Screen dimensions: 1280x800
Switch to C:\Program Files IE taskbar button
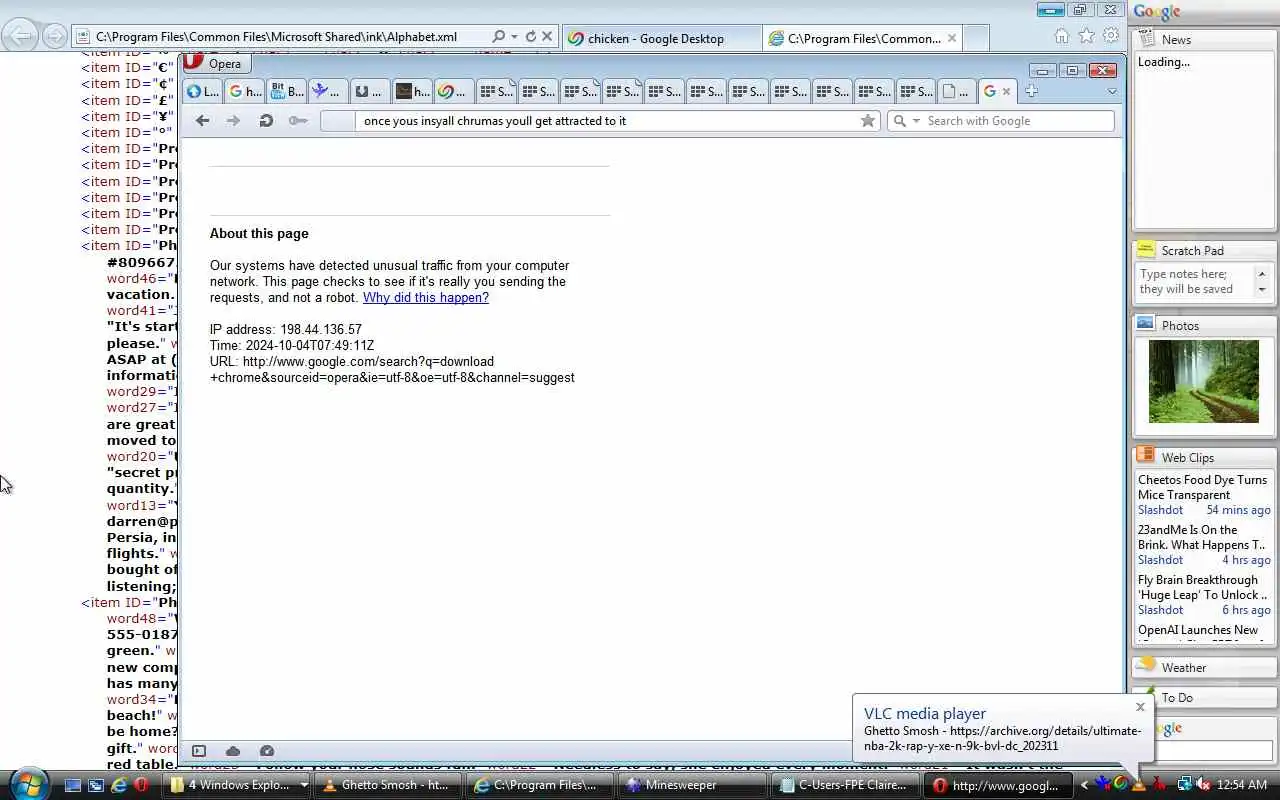coord(540,785)
